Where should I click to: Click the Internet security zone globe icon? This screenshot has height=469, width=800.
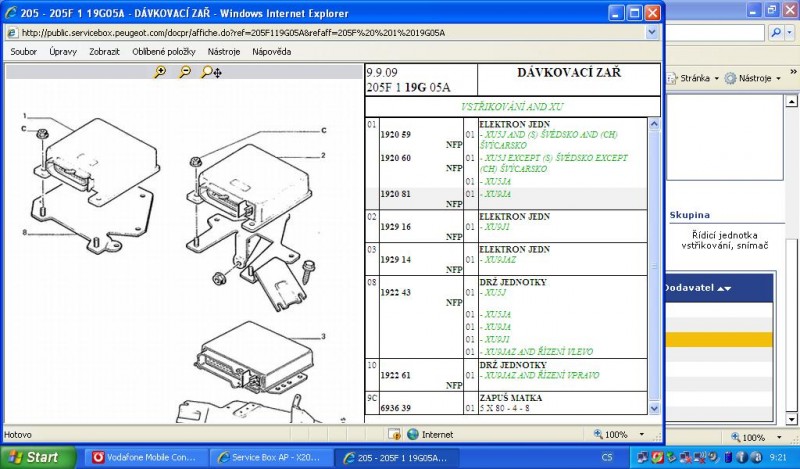412,435
